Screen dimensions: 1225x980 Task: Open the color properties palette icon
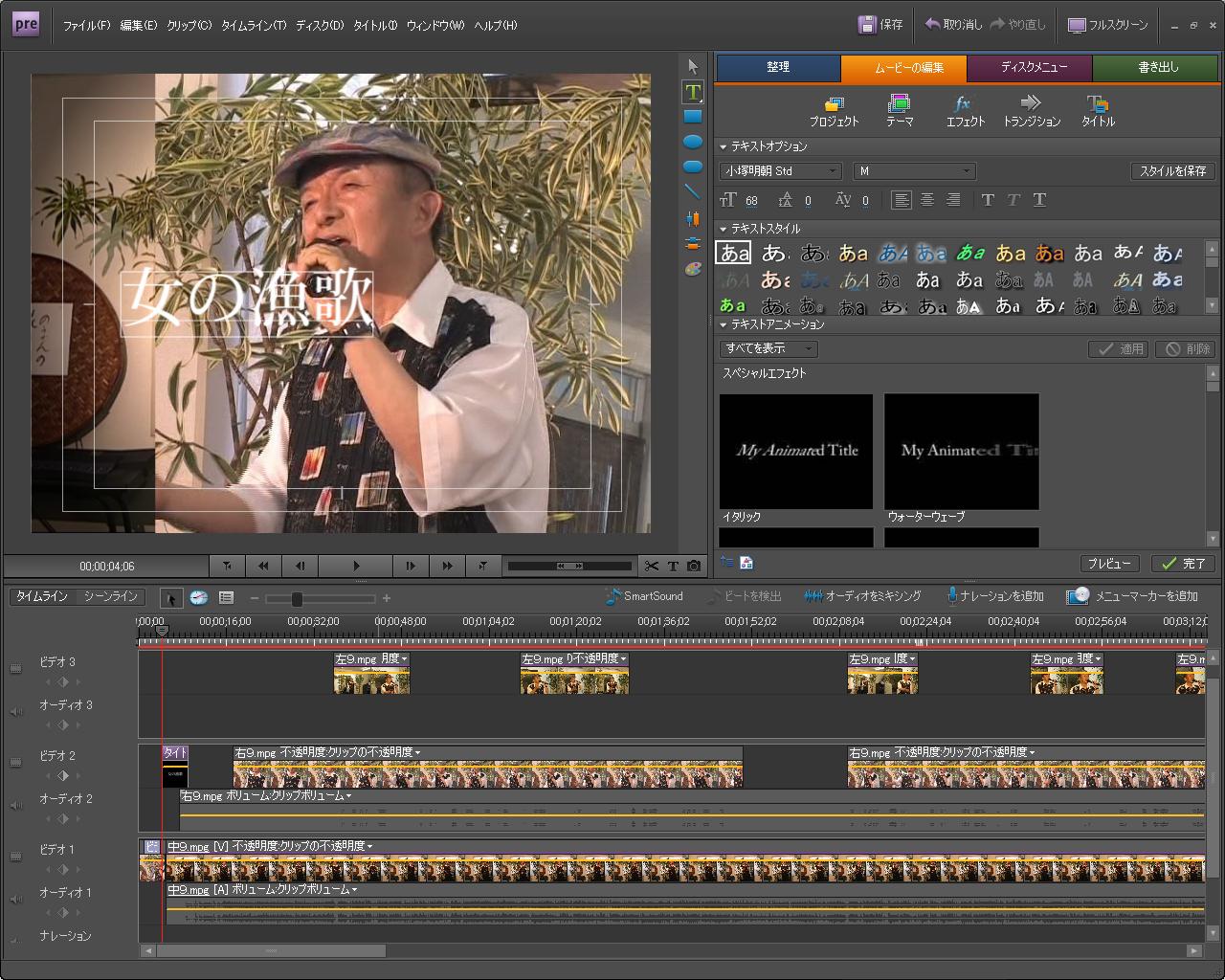(693, 269)
